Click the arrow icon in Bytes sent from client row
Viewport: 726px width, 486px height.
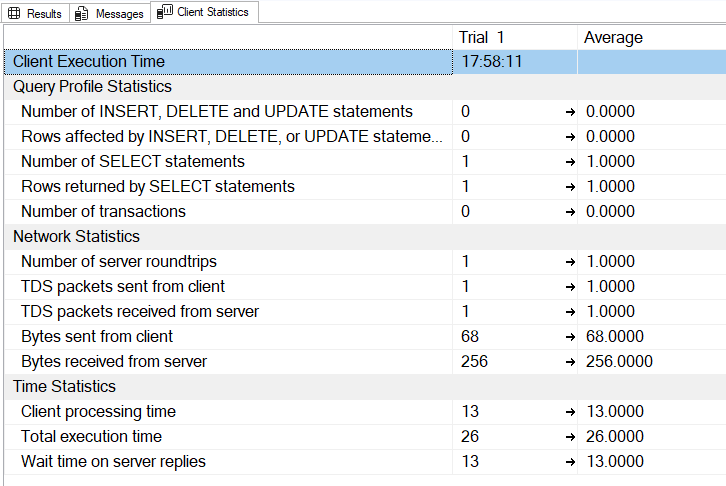pyautogui.click(x=570, y=337)
